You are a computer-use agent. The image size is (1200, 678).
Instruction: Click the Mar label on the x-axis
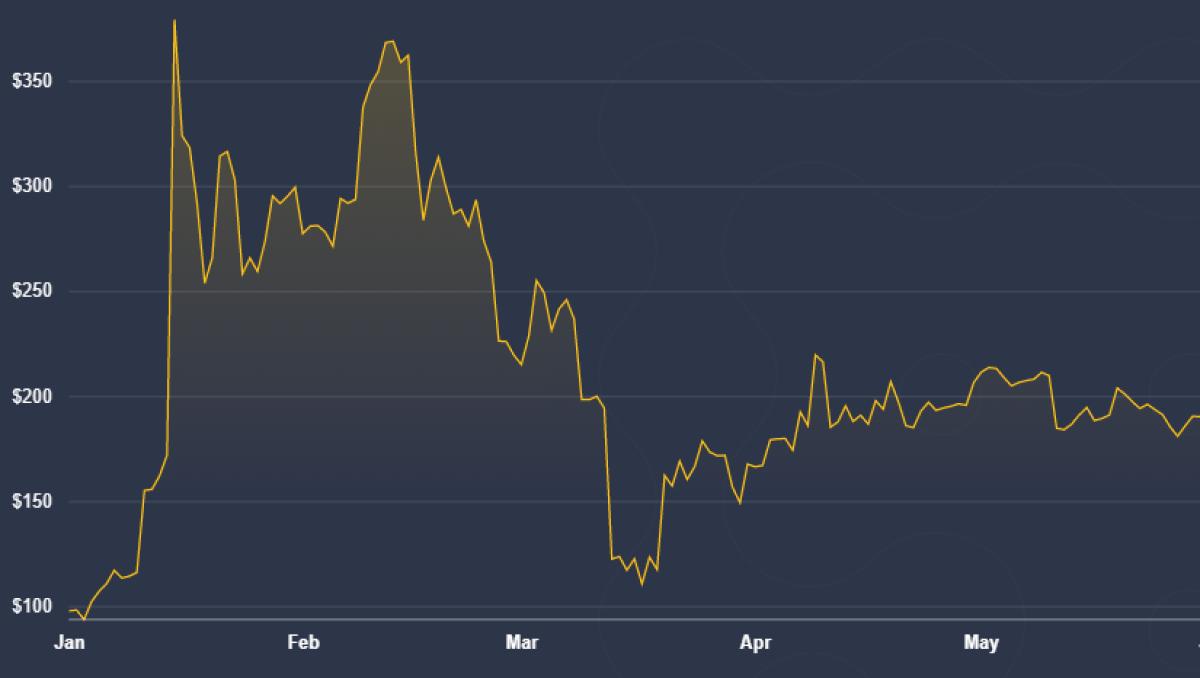tap(523, 643)
